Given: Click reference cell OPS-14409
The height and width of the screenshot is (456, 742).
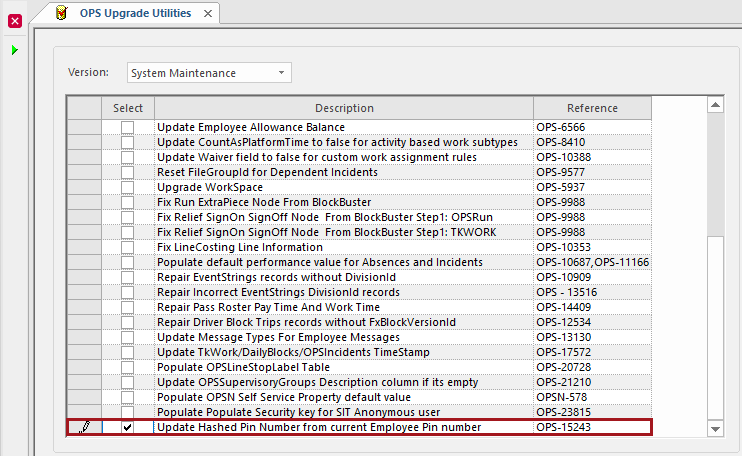Looking at the screenshot, I should (592, 307).
